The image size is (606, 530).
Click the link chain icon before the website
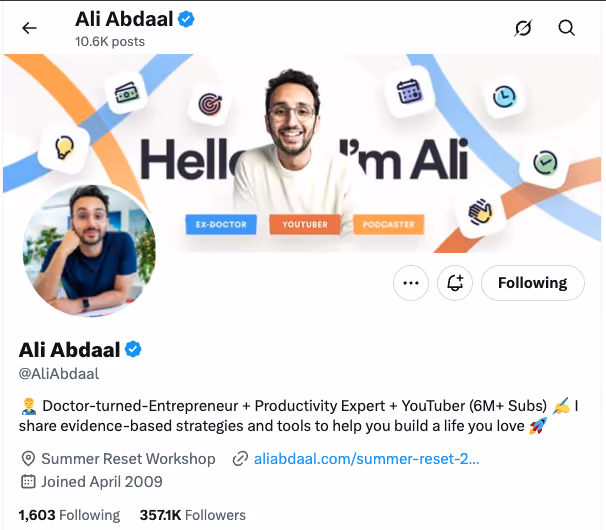pyautogui.click(x=240, y=459)
